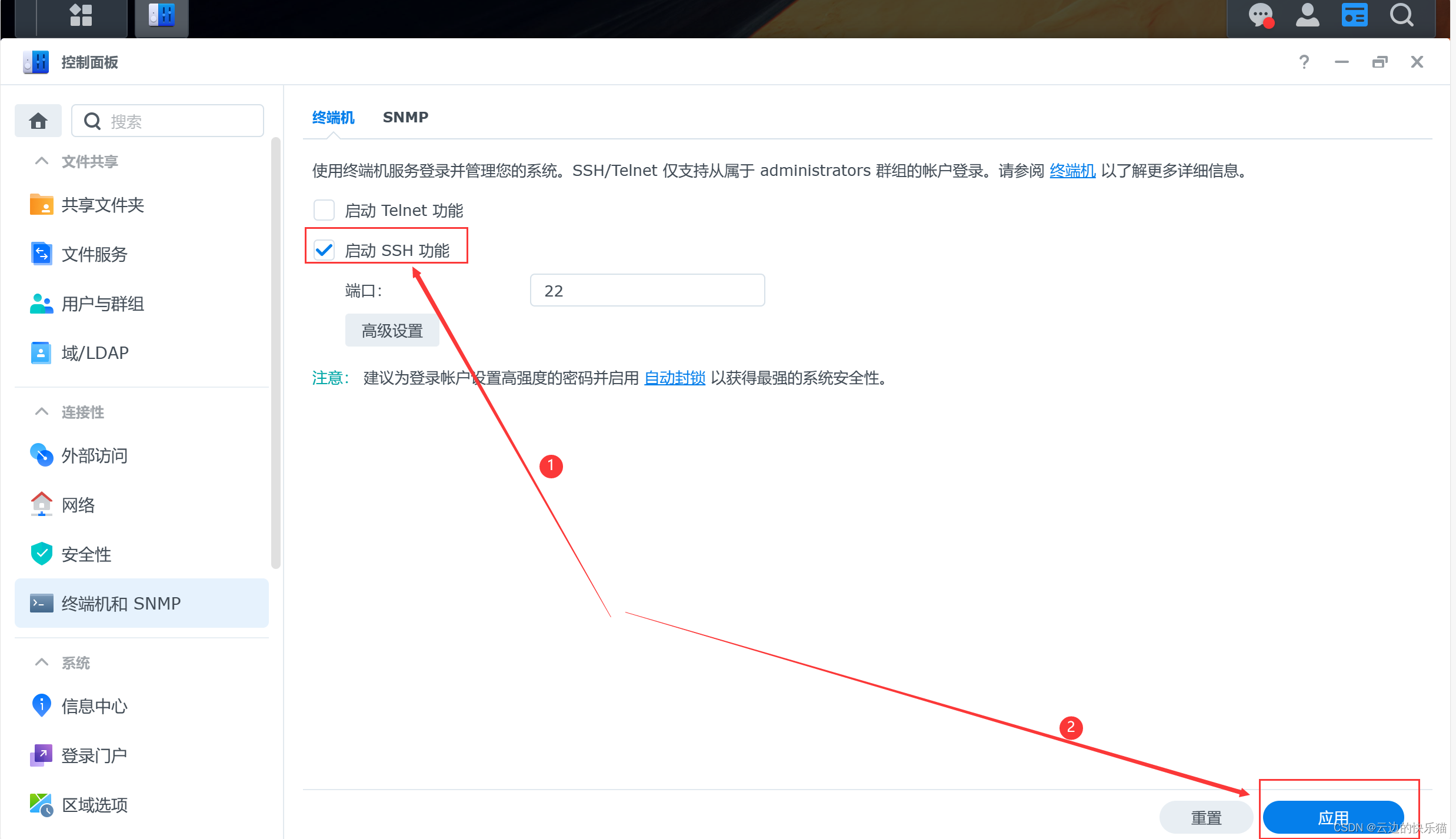This screenshot has height=839, width=1456.
Task: Collapse the 连接性 section
Action: click(x=41, y=411)
